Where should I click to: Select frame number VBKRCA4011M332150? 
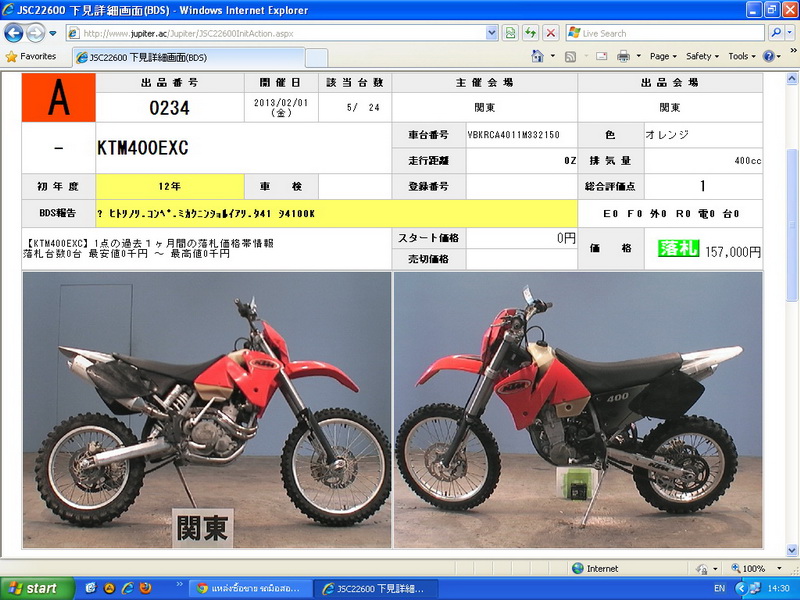tap(514, 135)
